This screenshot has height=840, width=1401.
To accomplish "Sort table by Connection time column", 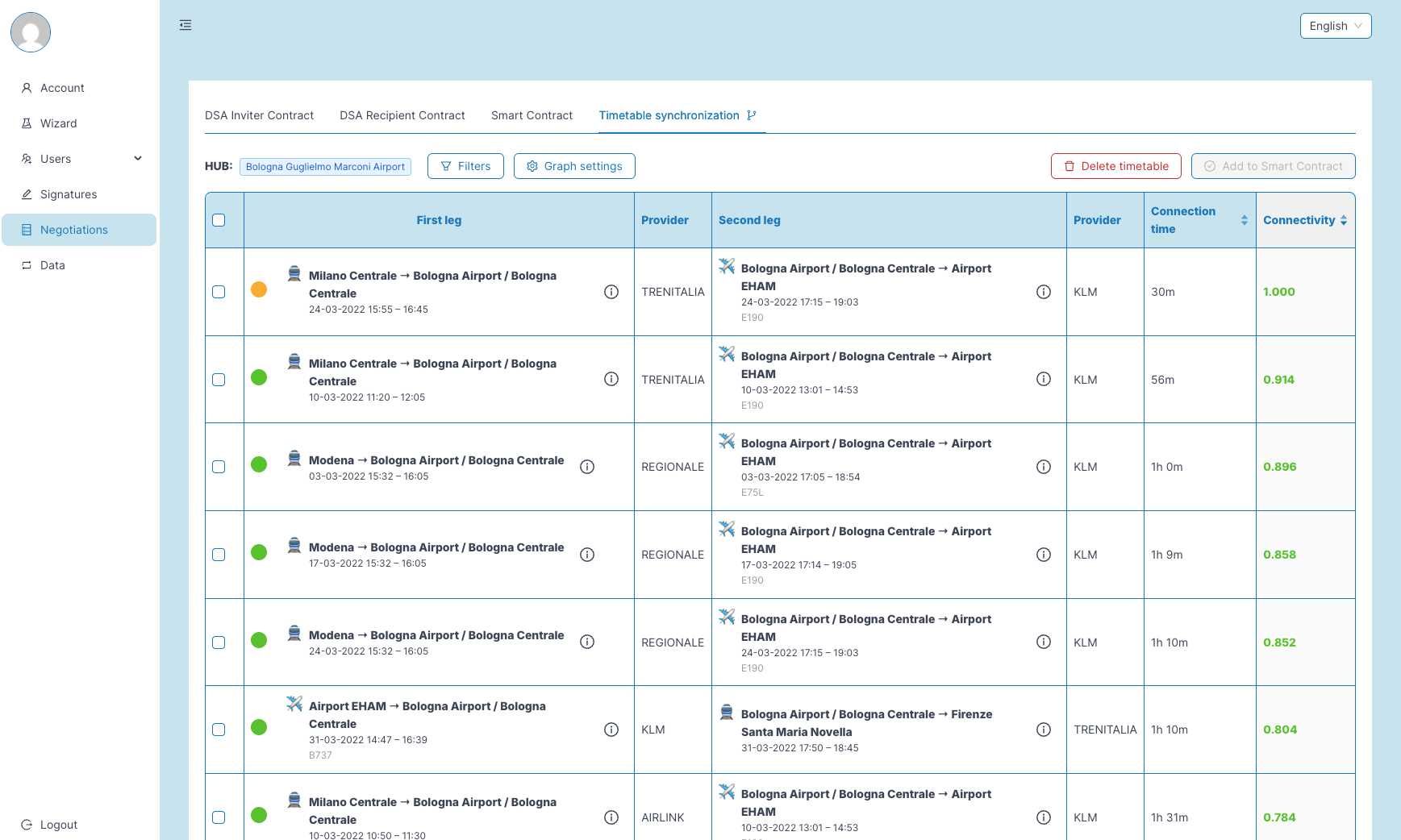I will [1244, 220].
